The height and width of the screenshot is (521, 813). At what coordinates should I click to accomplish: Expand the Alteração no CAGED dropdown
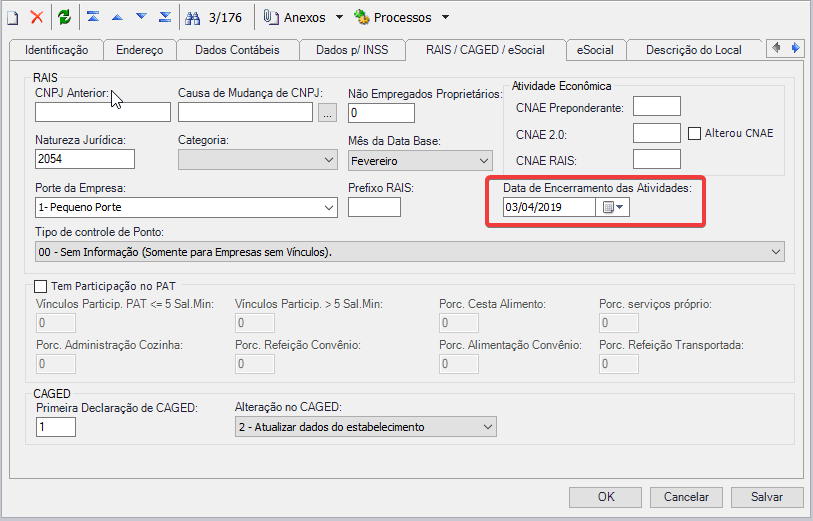point(487,427)
